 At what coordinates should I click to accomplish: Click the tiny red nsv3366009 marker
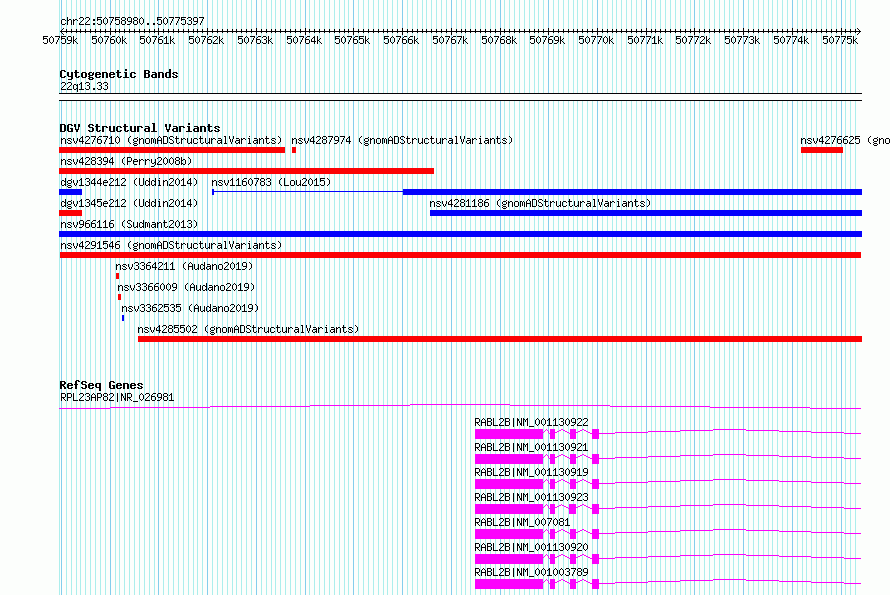119,297
